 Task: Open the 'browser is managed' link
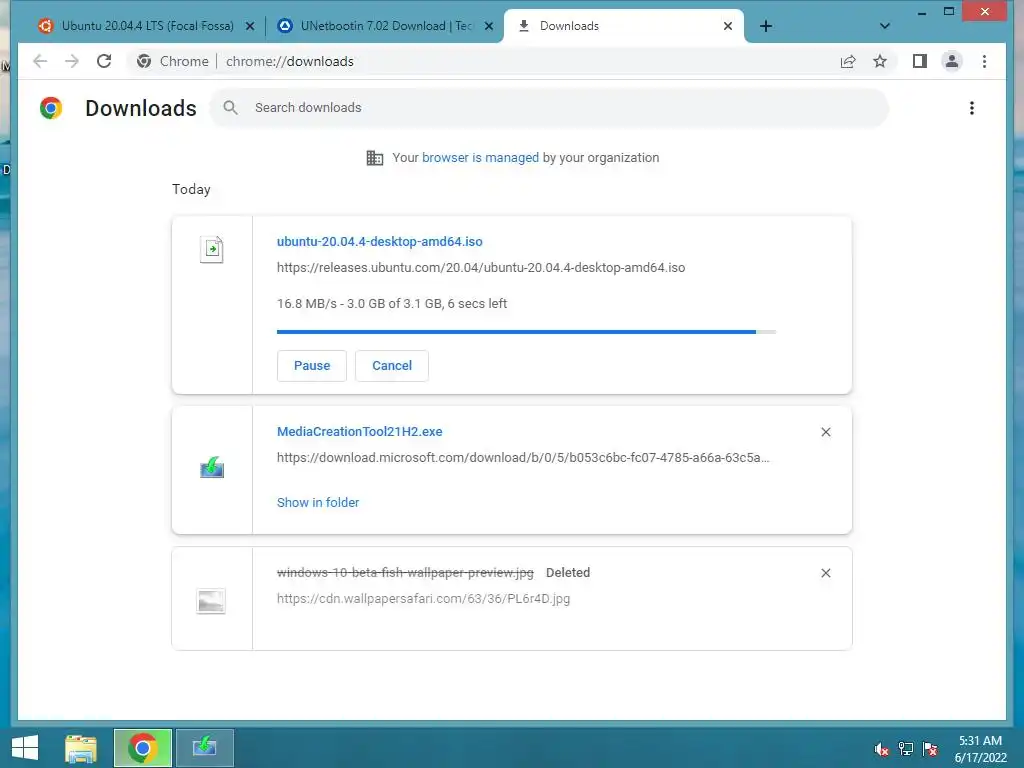[x=480, y=157]
